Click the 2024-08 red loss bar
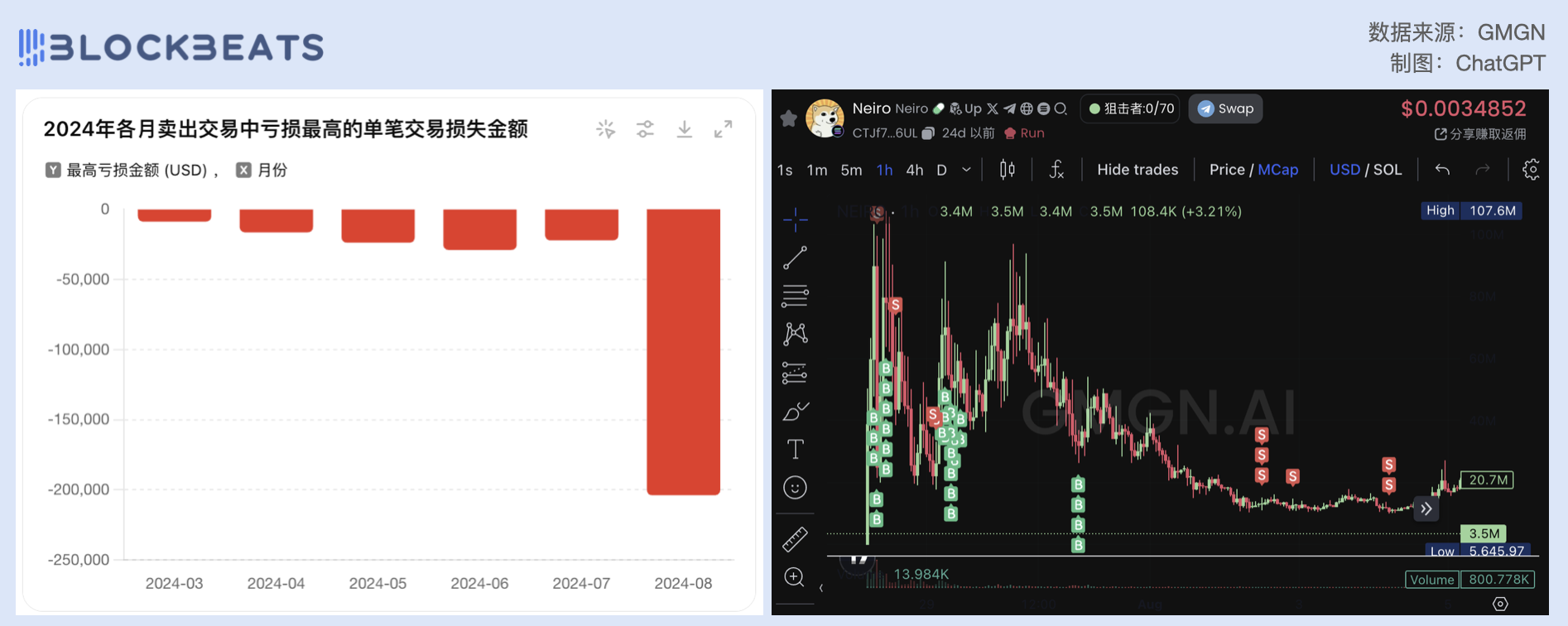Image resolution: width=1568 pixels, height=626 pixels. pyautogui.click(x=683, y=352)
